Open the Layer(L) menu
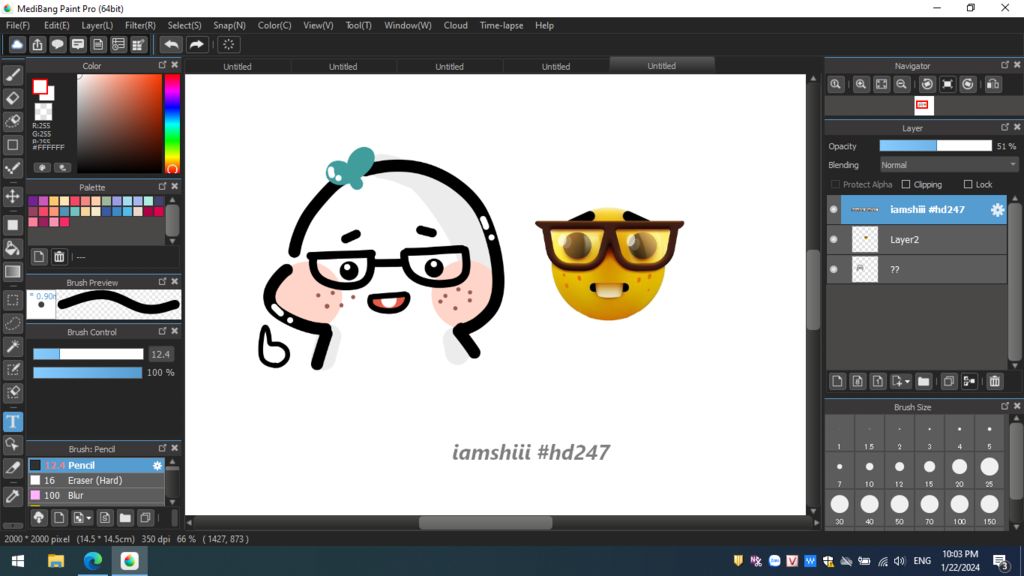This screenshot has width=1024, height=576. coord(97,25)
